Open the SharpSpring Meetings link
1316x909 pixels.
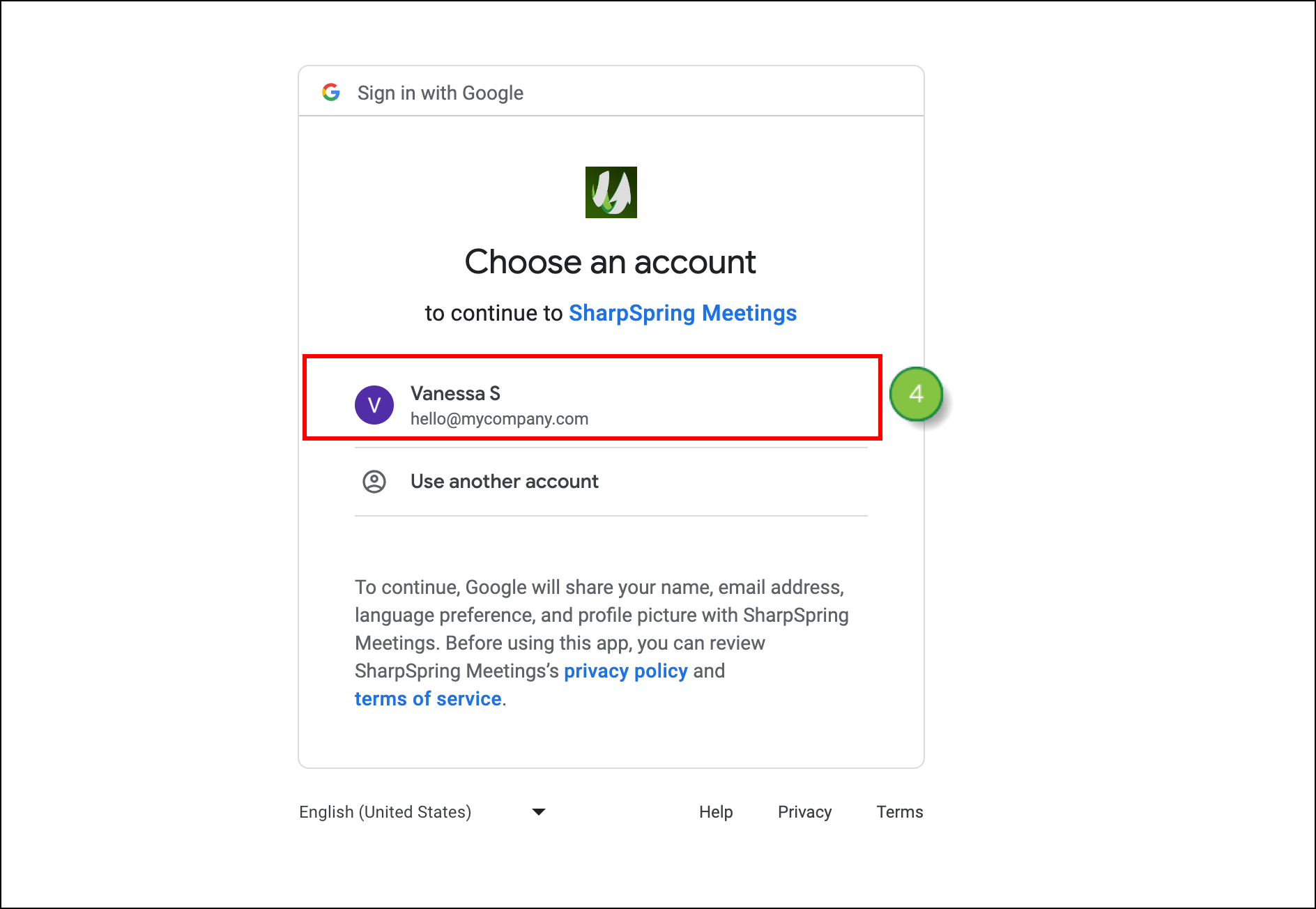682,313
